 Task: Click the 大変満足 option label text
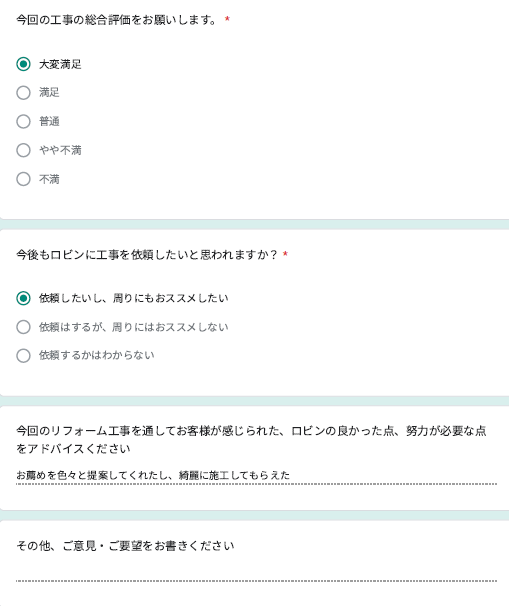(60, 64)
